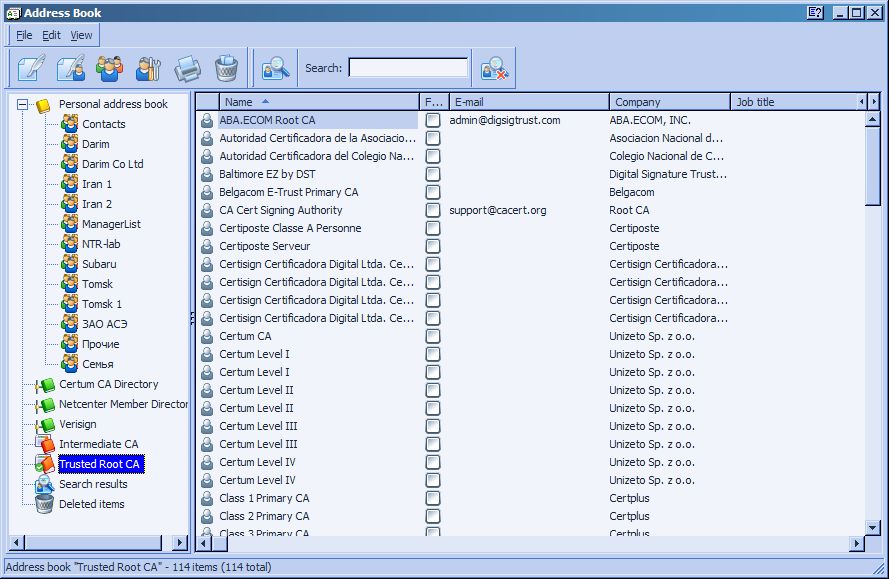
Task: Click the Search results folder icon
Action: pyautogui.click(x=45, y=484)
